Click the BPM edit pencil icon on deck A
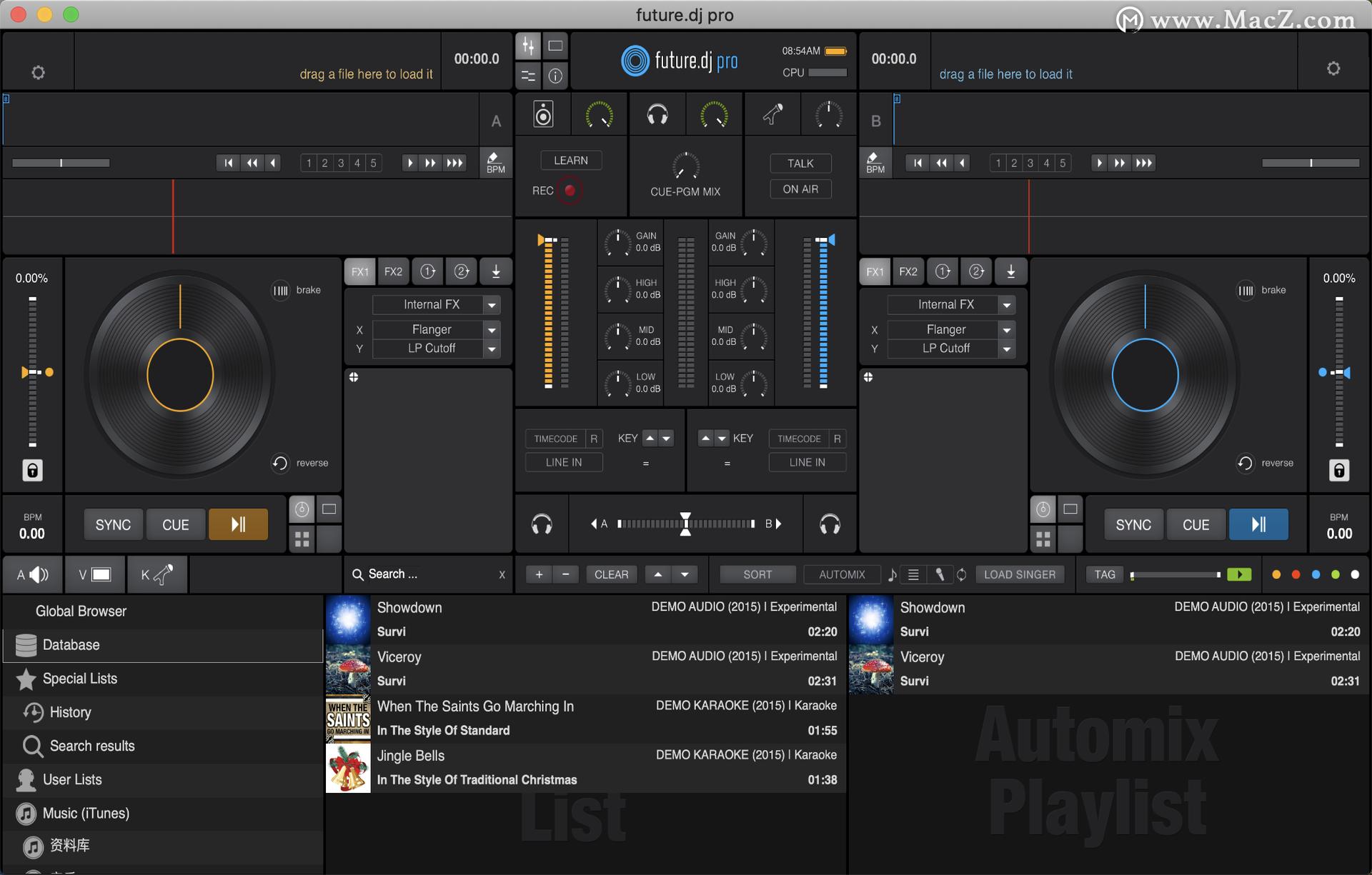The height and width of the screenshot is (875, 1372). (x=496, y=160)
